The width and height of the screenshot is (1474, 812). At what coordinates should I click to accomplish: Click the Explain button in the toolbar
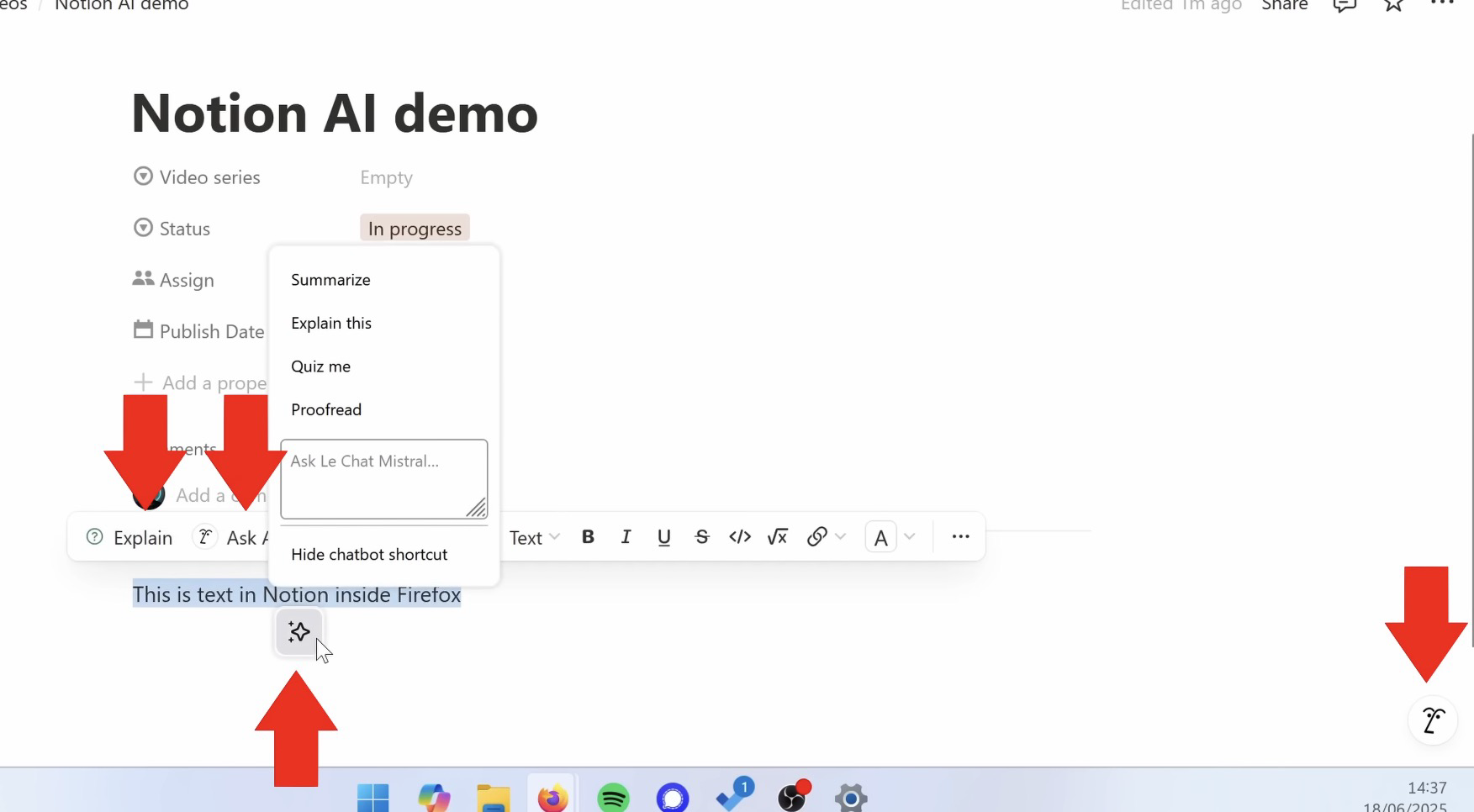coord(130,537)
